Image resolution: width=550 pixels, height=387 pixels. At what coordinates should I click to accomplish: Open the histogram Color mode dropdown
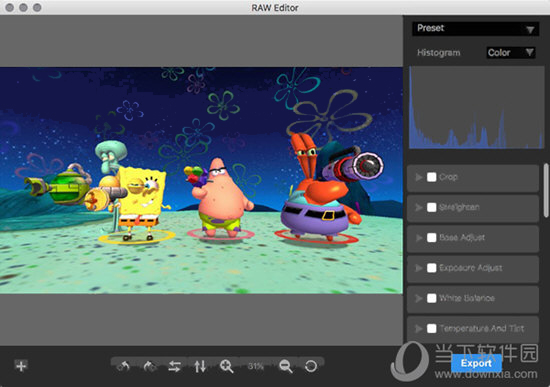[511, 53]
